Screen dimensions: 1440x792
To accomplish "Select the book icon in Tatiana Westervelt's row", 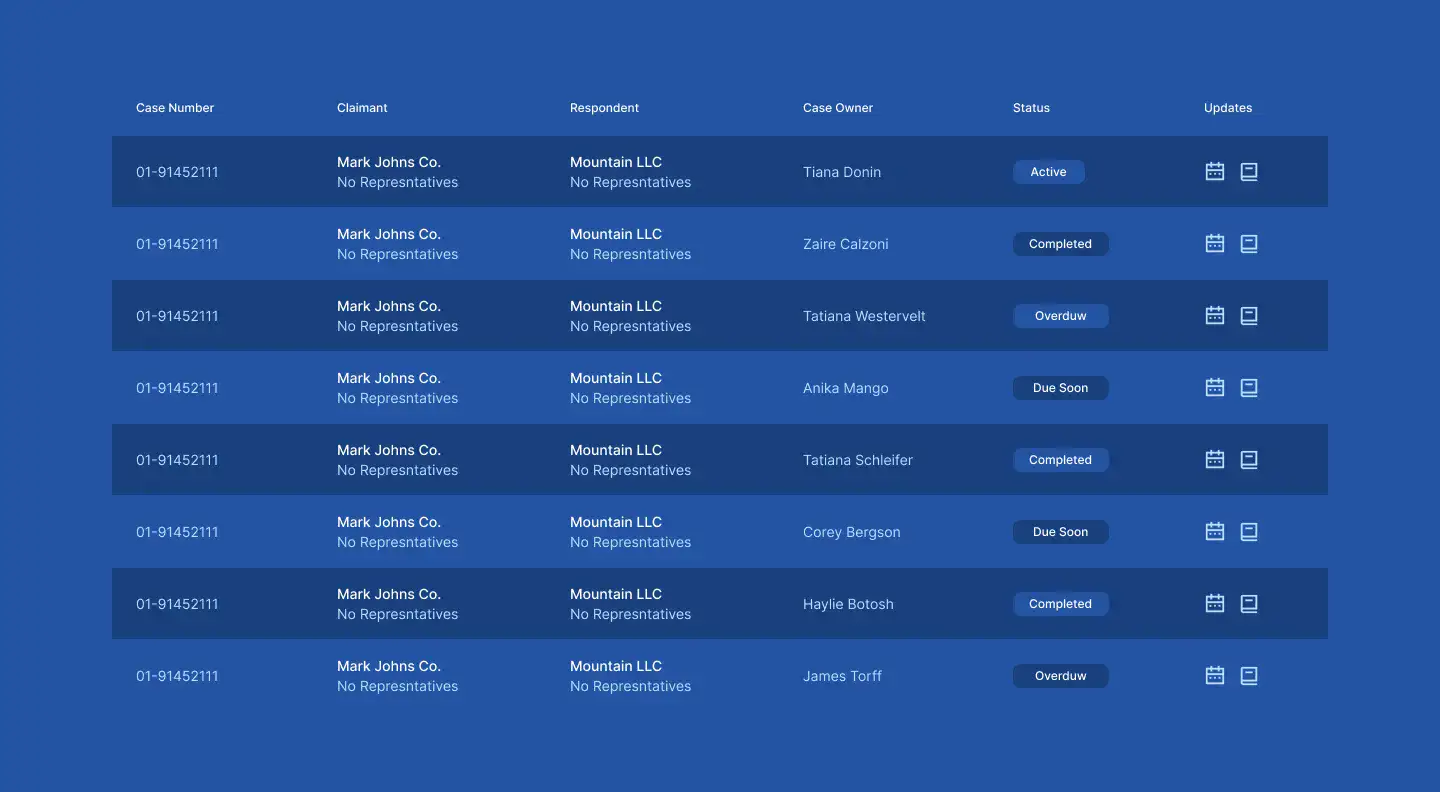I will 1249,315.
